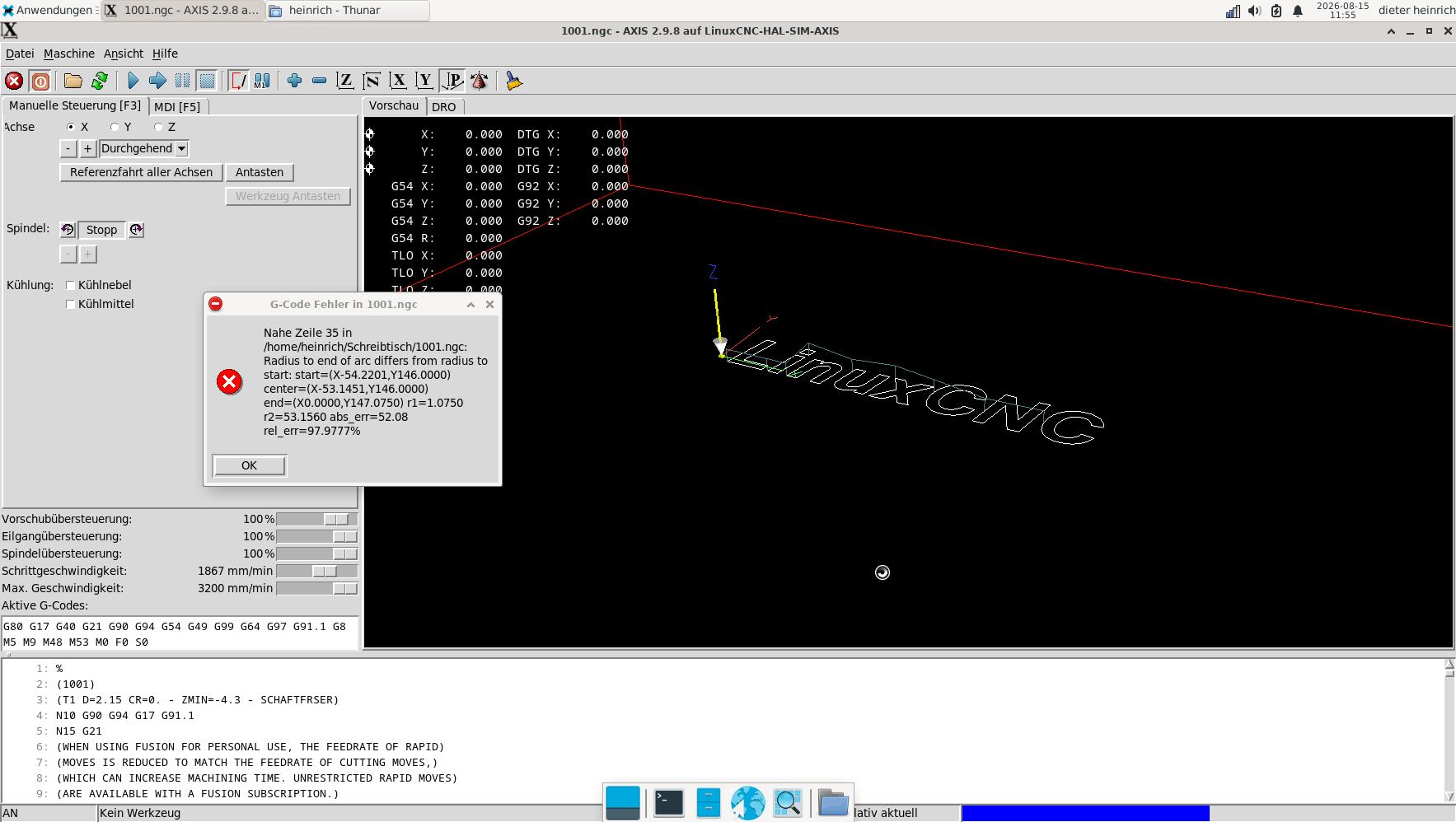Pause program execution in toolbar
The width and height of the screenshot is (1456, 822).
click(182, 81)
